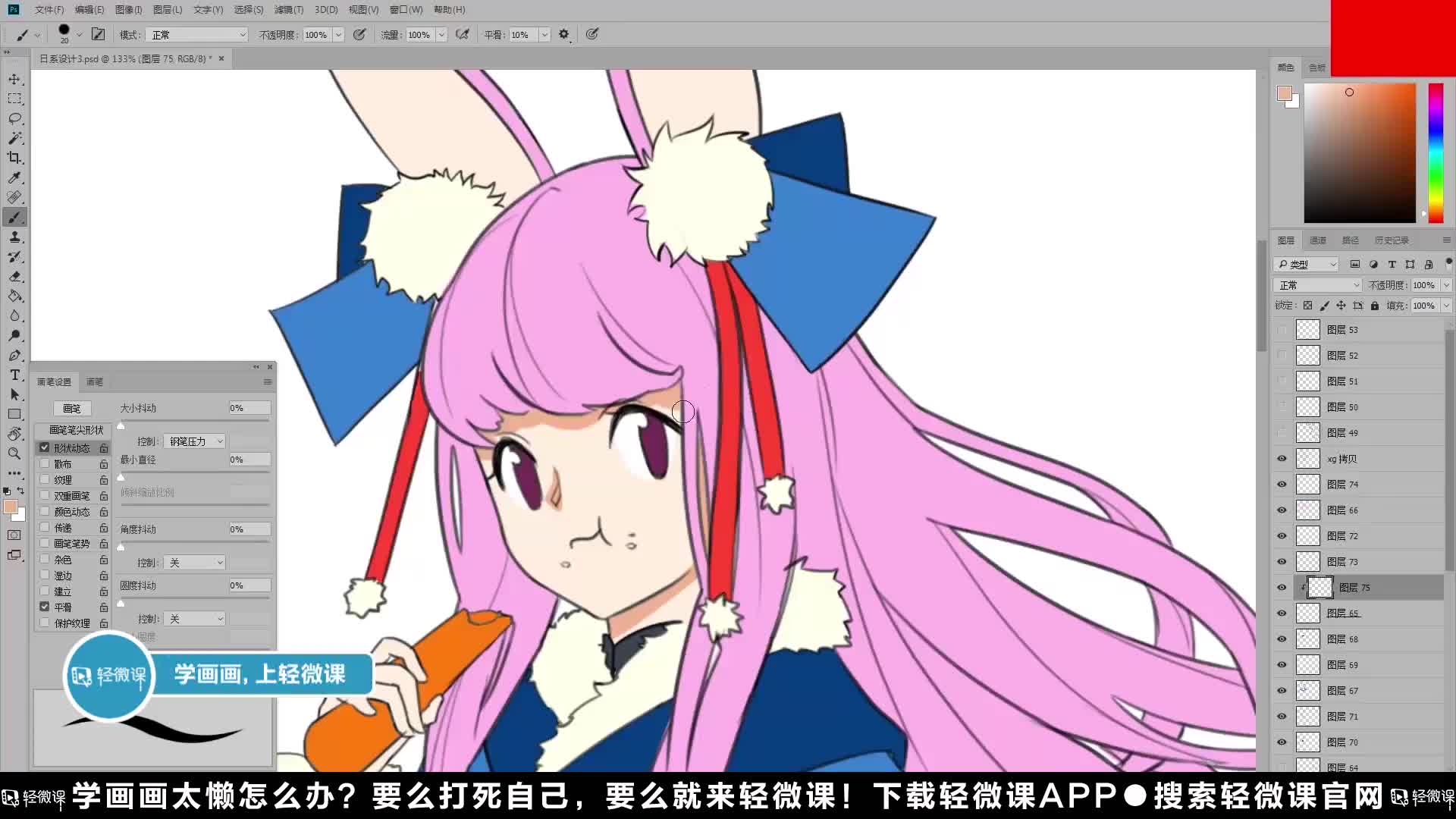The width and height of the screenshot is (1456, 819).
Task: Select the Eyedropper tool
Action: [14, 177]
